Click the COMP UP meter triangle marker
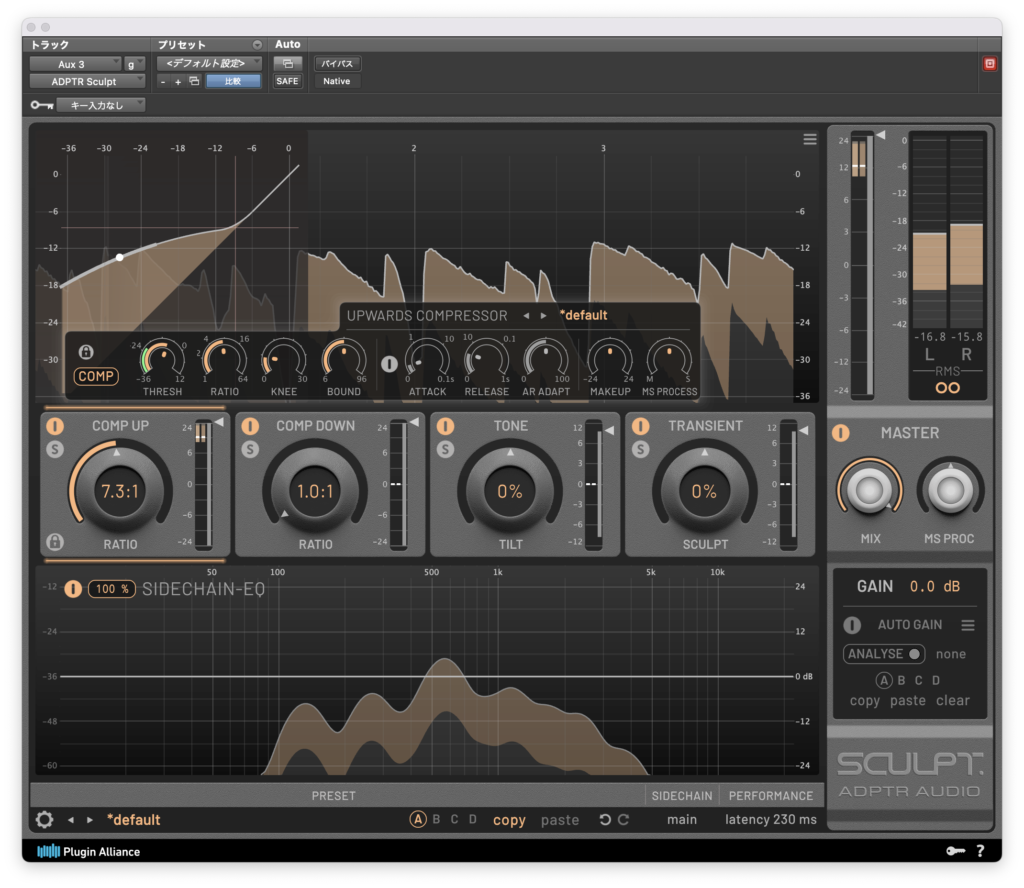Screen dimensions: 1024x888 point(219,422)
